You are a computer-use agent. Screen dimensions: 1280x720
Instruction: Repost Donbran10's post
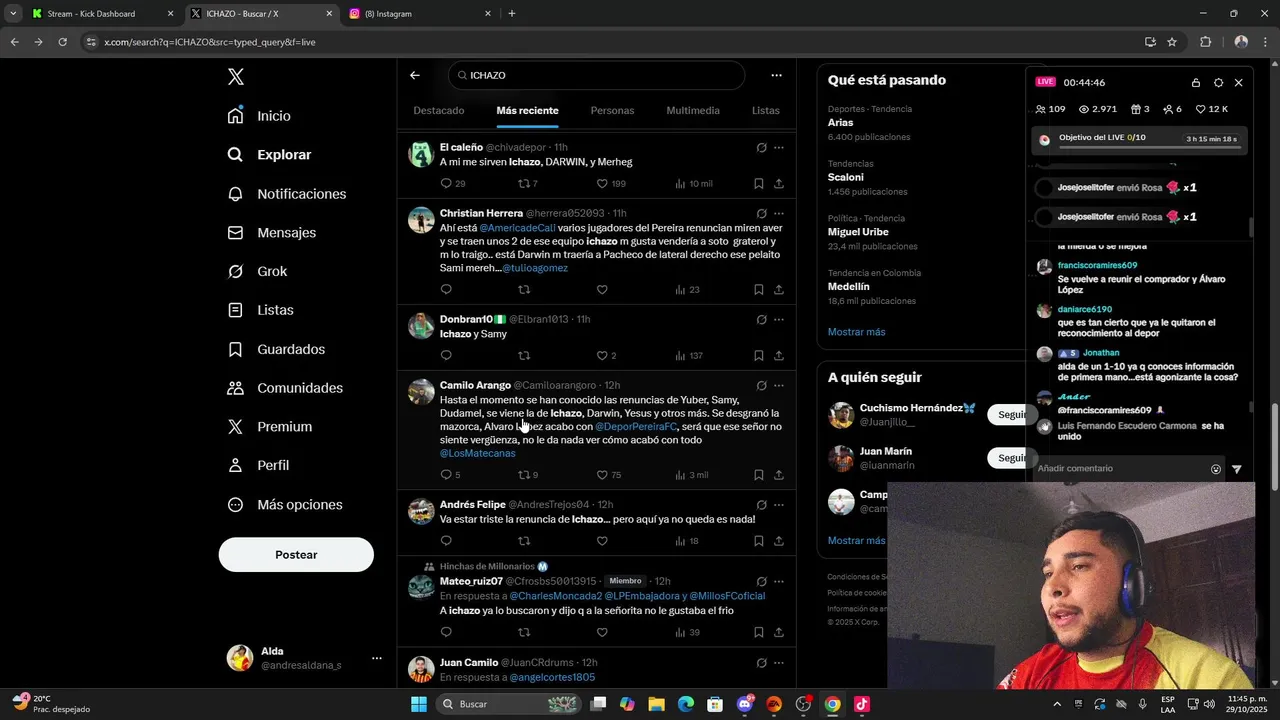pos(523,356)
